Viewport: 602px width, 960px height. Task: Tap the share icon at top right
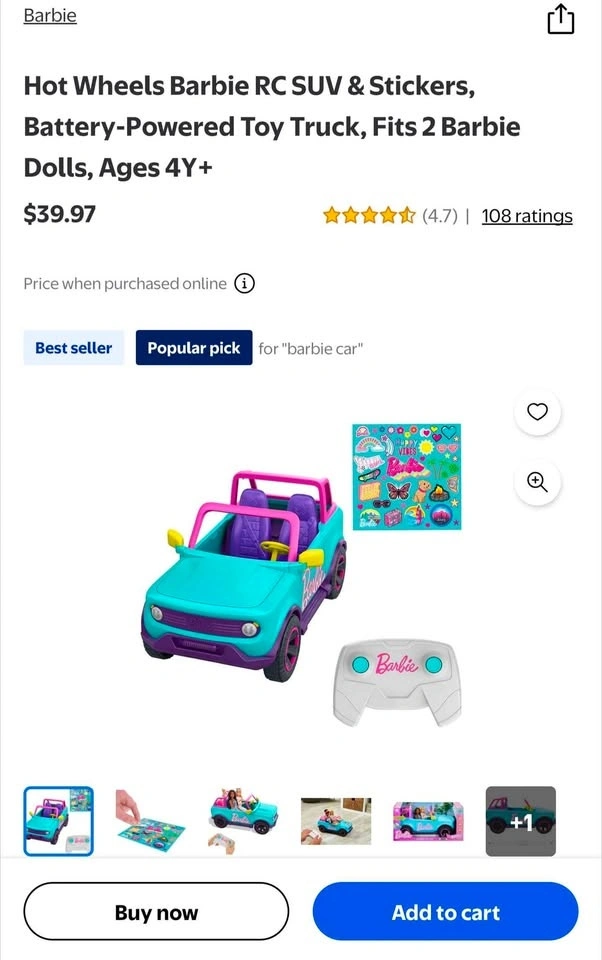pos(560,19)
